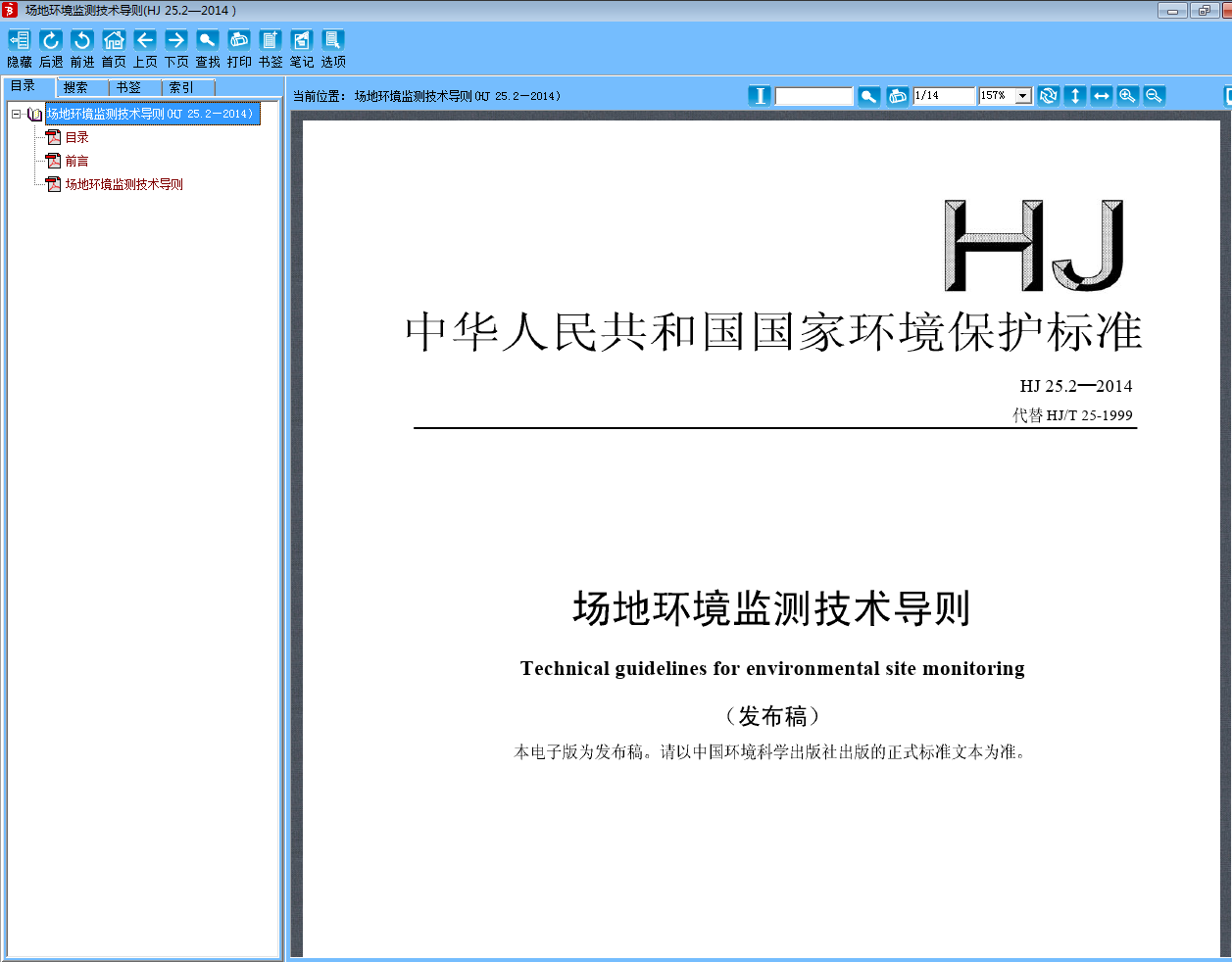Click the '（发布稿）' text on the page
Image resolution: width=1232 pixels, height=962 pixels.
coord(773,716)
